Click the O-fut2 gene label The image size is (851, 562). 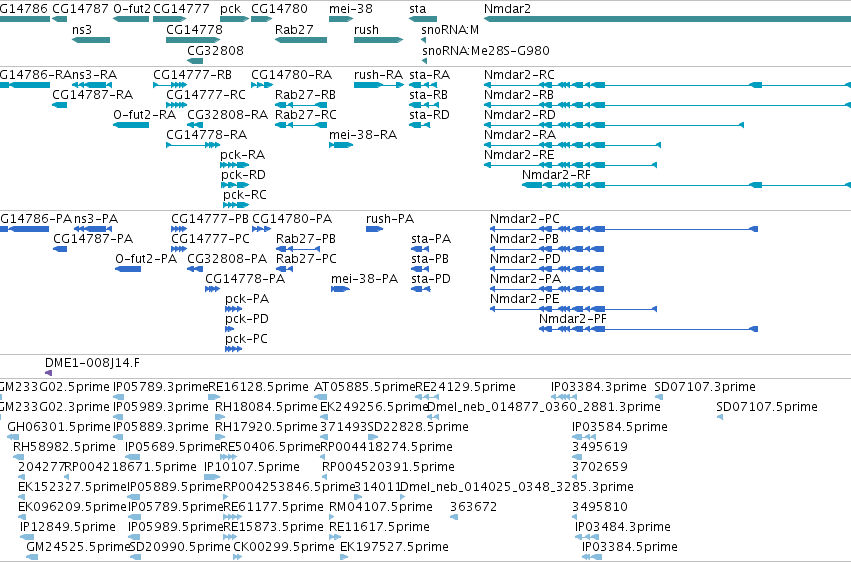pos(132,9)
